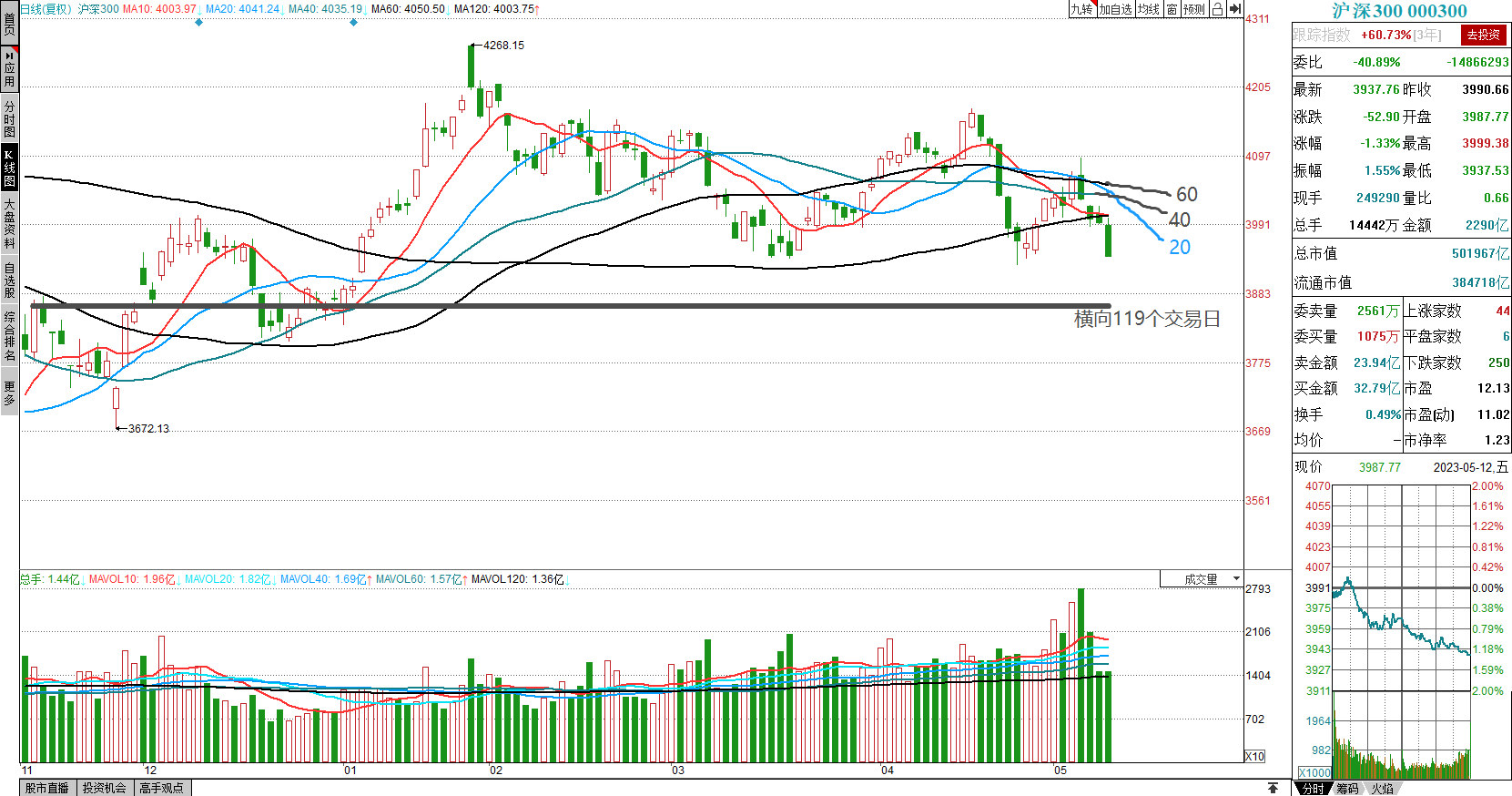Screen dimensions: 1512x796
Task: Click the lock icon in chart toolbar
Action: coord(1217,9)
